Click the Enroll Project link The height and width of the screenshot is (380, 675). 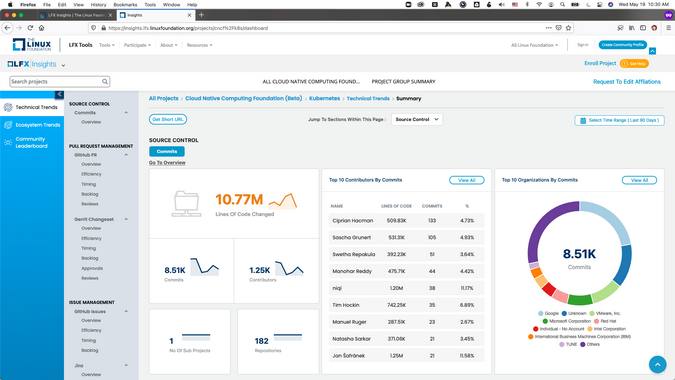coord(600,63)
